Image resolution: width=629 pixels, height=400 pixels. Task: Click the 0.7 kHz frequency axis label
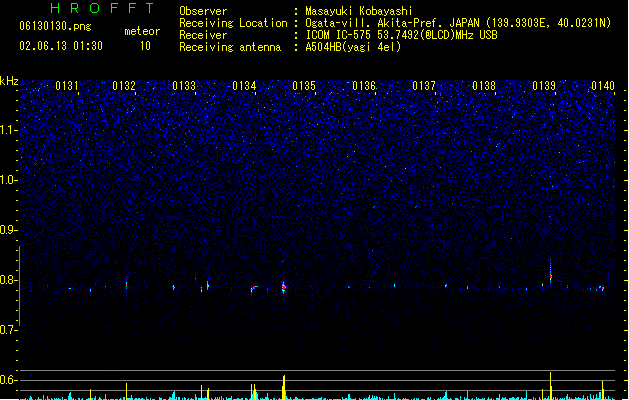(x=9, y=330)
